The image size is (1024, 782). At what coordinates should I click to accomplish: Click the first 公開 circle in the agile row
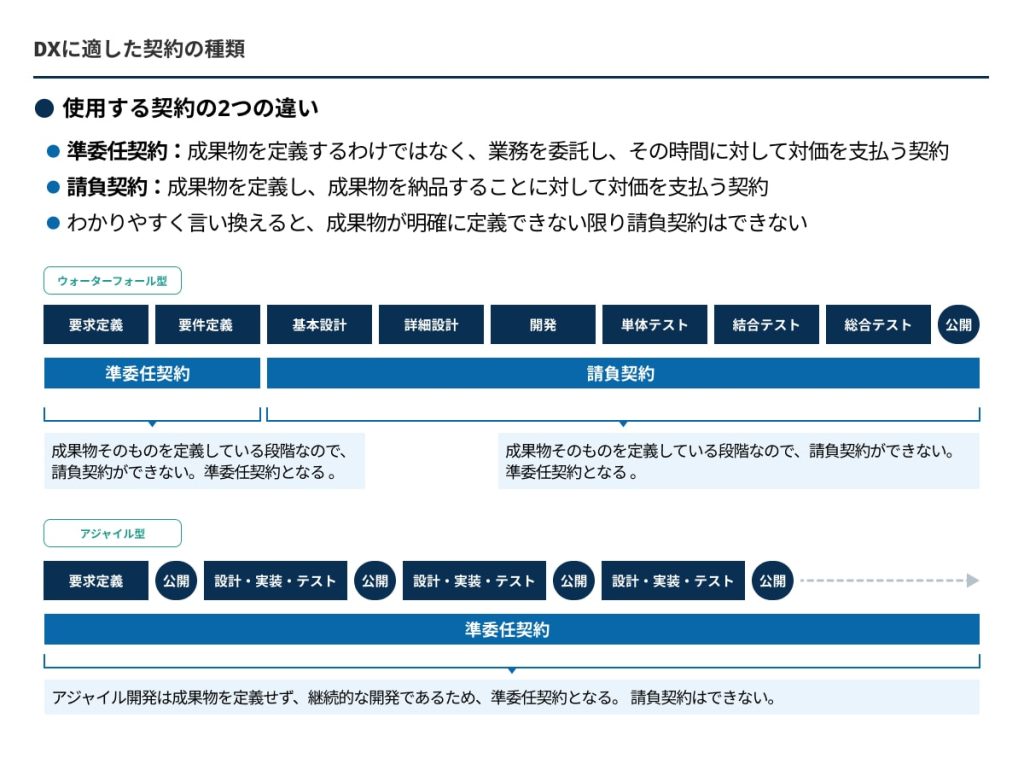[175, 581]
